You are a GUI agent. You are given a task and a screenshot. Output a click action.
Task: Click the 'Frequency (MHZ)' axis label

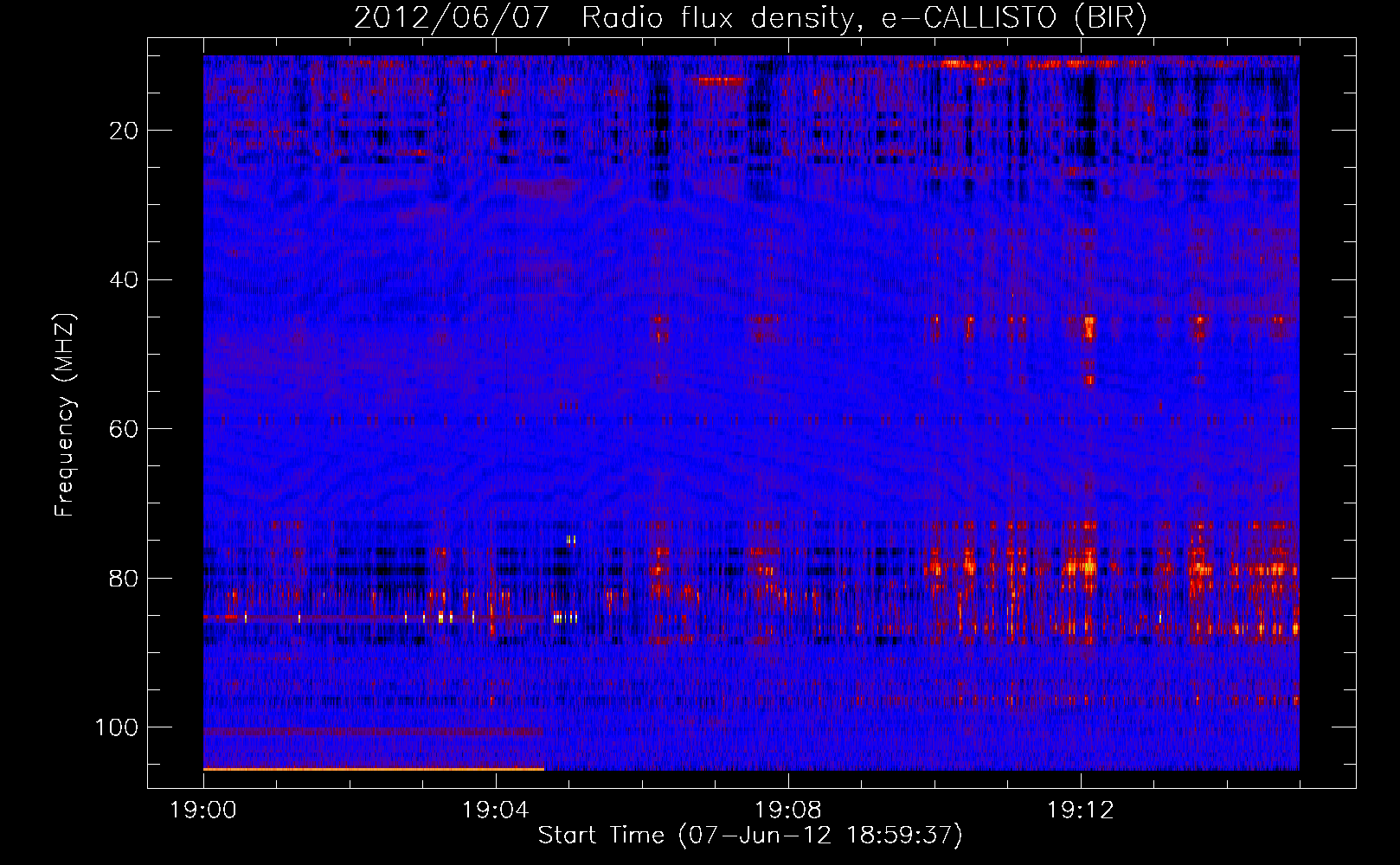(66, 415)
